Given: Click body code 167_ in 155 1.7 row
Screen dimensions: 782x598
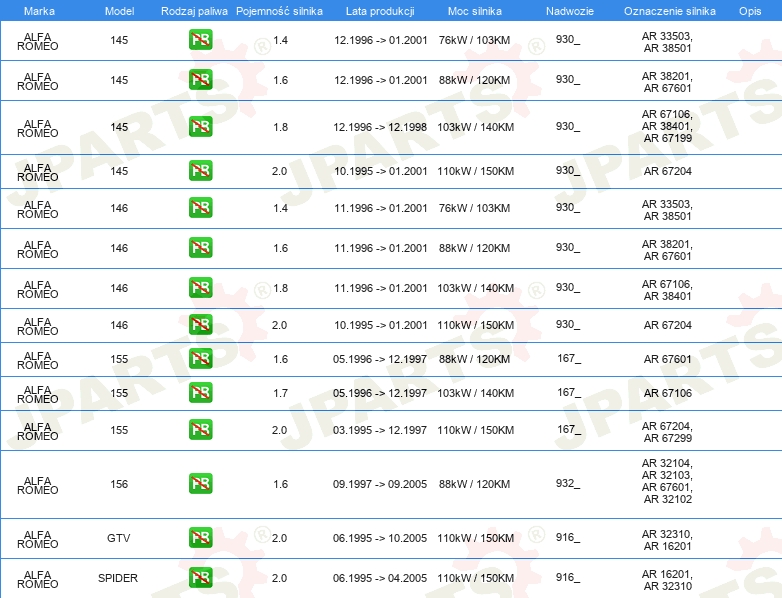Looking at the screenshot, I should (x=569, y=393).
